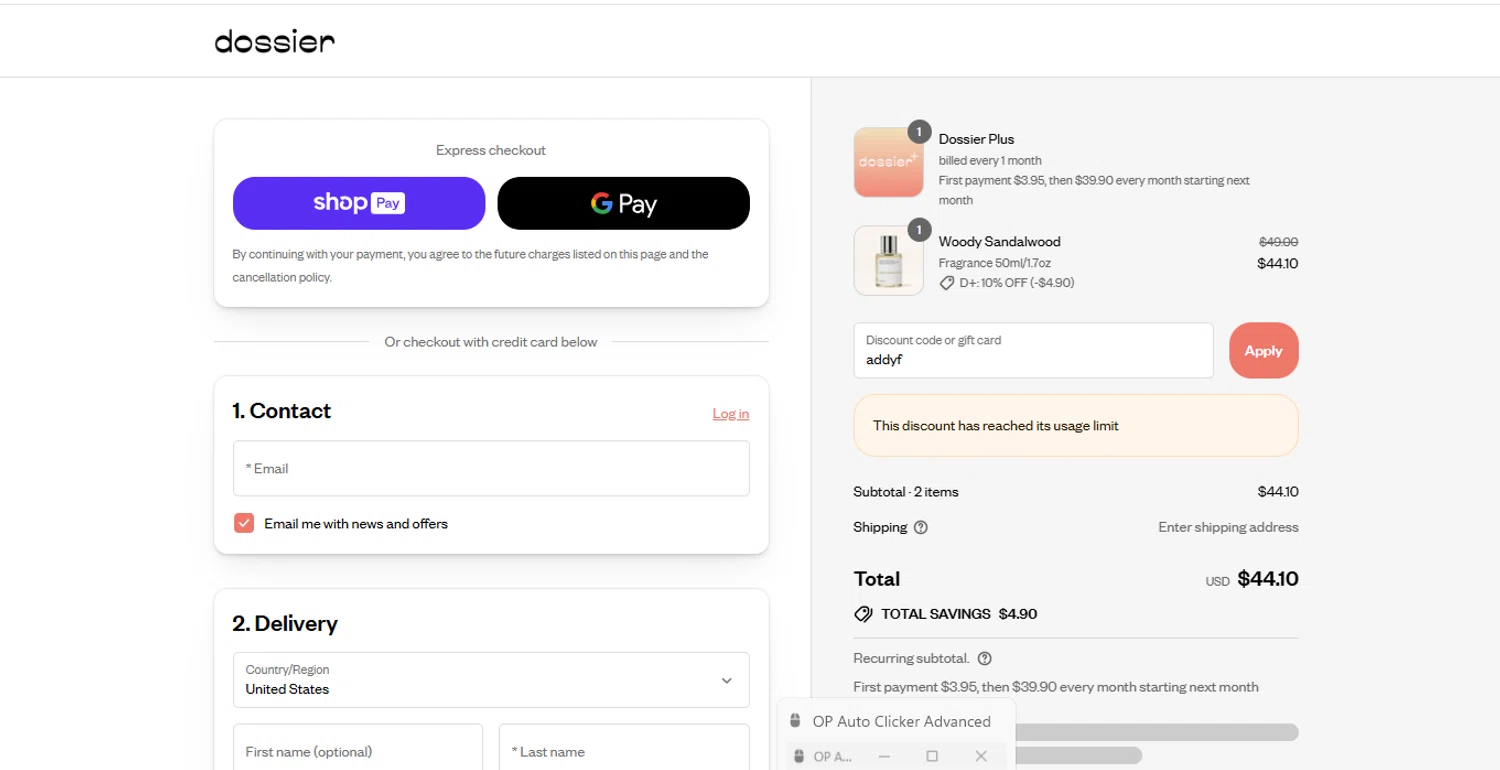Pay with Google Pay express checkout
Image resolution: width=1500 pixels, height=770 pixels.
click(624, 203)
